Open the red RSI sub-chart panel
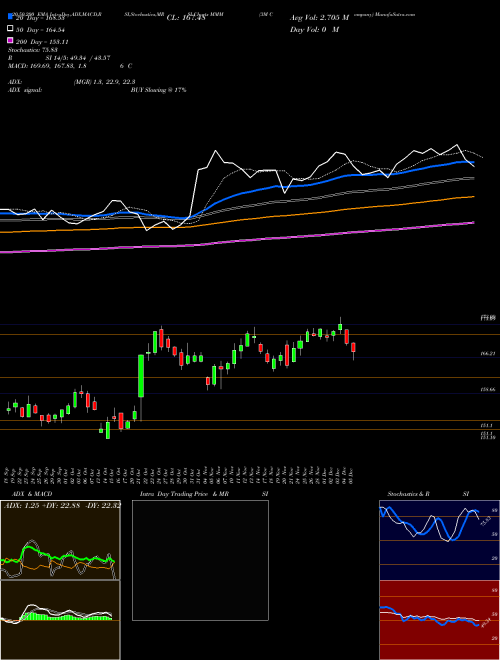Image resolution: width=500 pixels, height=660 pixels. tap(439, 620)
